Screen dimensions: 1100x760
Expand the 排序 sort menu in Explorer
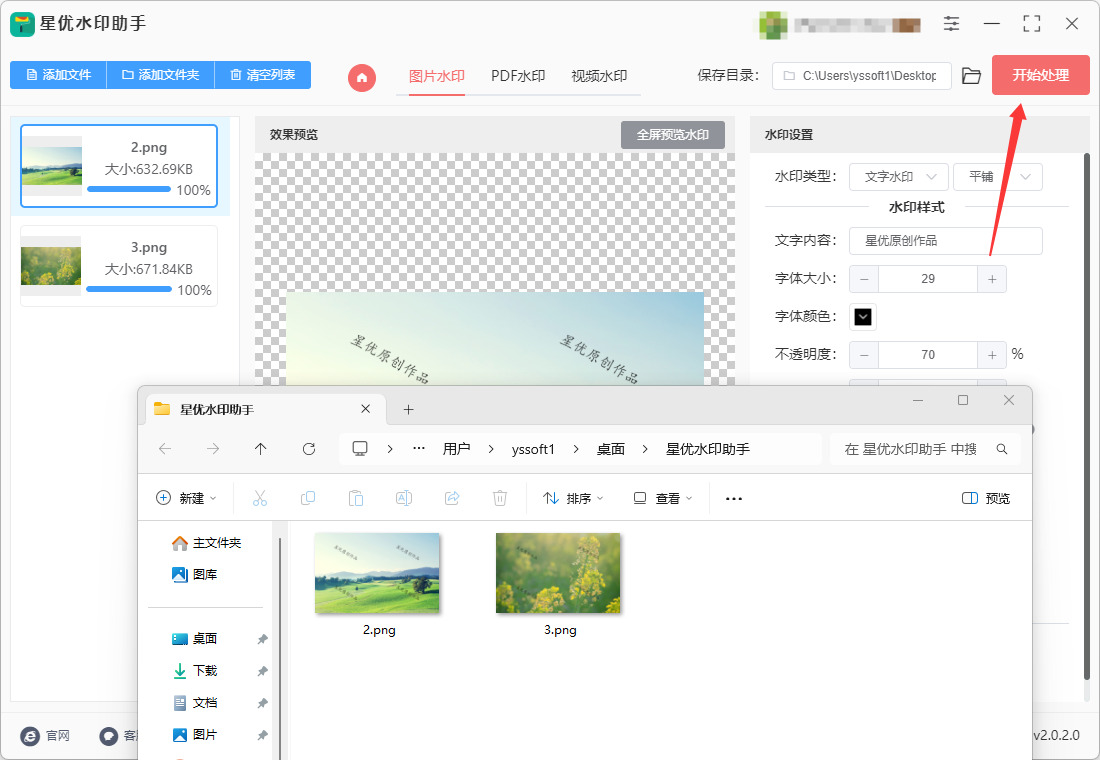(x=572, y=498)
